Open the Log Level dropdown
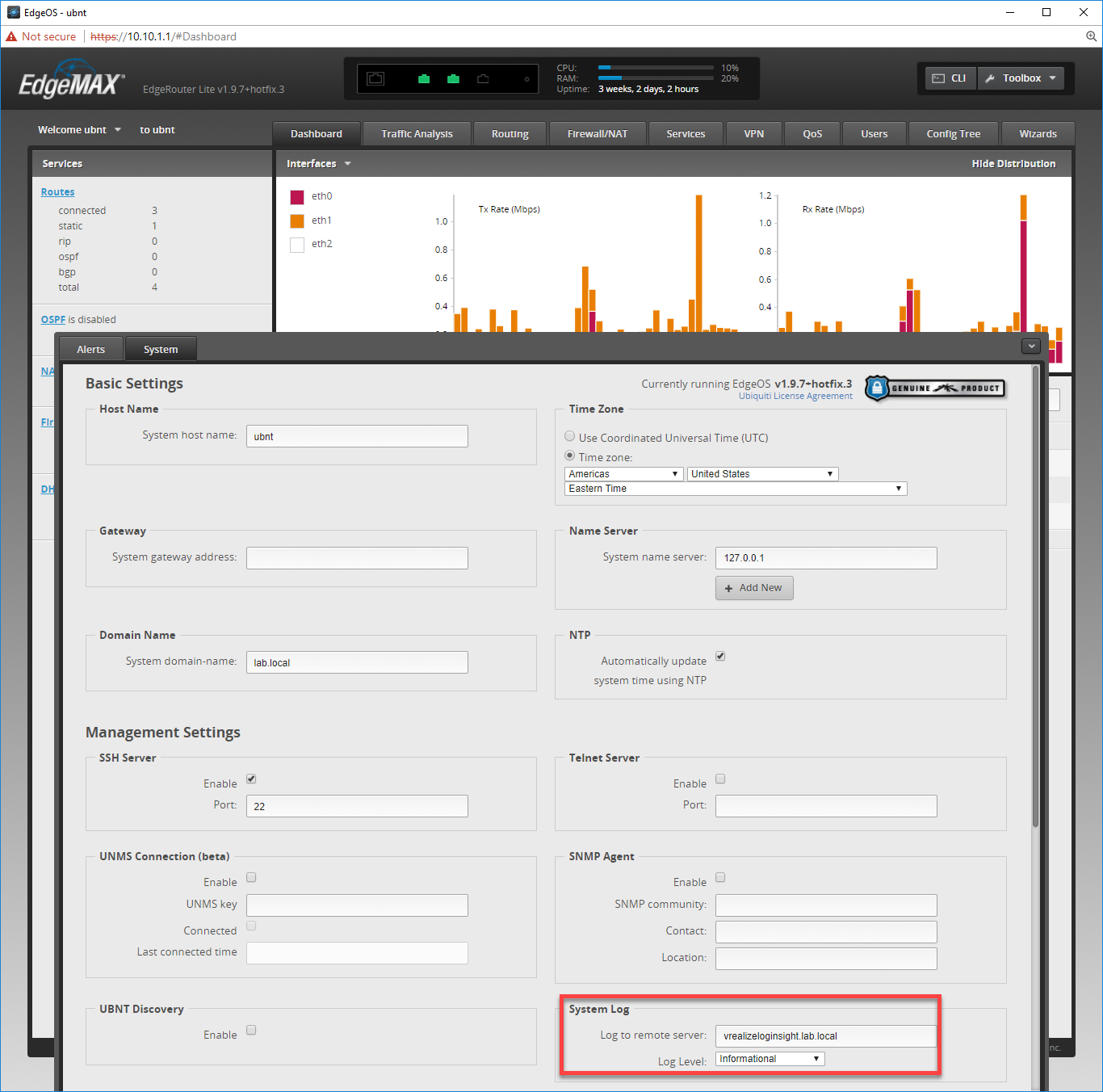The width and height of the screenshot is (1103, 1092). (x=770, y=1059)
